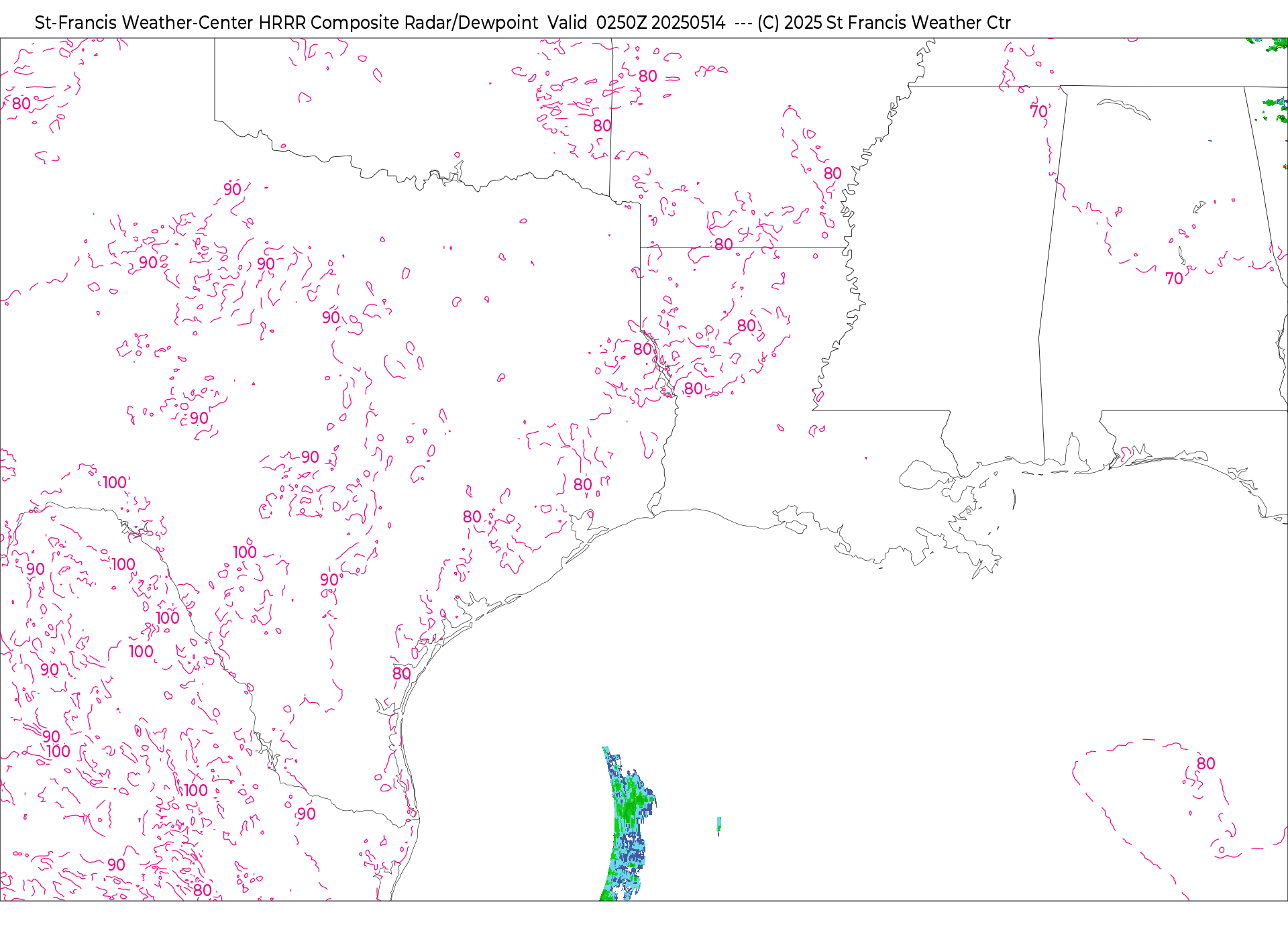Click the radar echoes in the top-right map corner
Screen dimensions: 1288x939
tap(1268, 44)
